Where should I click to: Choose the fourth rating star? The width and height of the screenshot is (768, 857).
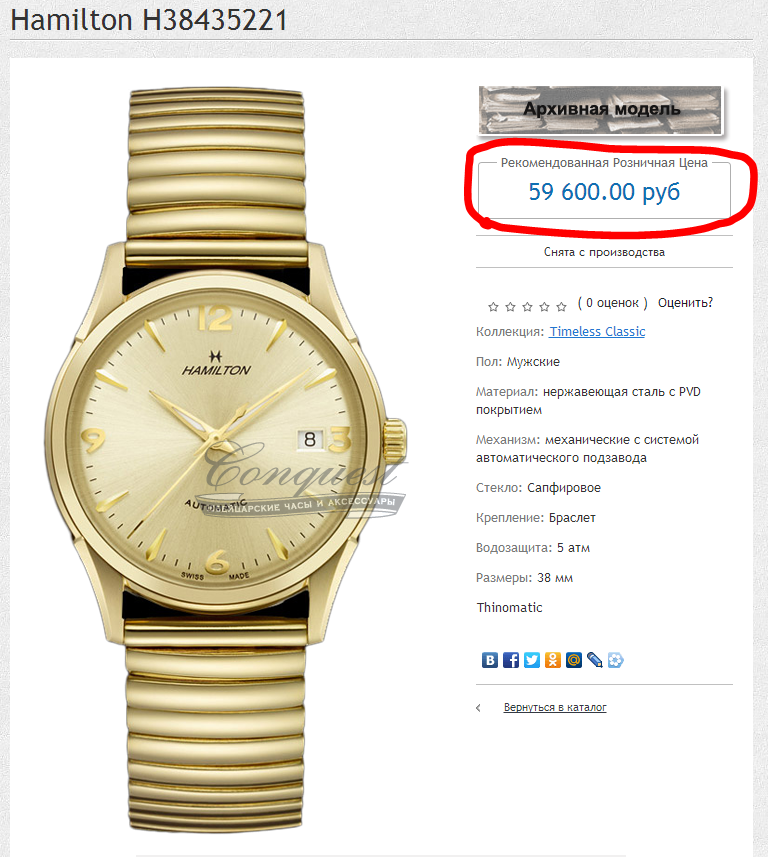pyautogui.click(x=544, y=307)
